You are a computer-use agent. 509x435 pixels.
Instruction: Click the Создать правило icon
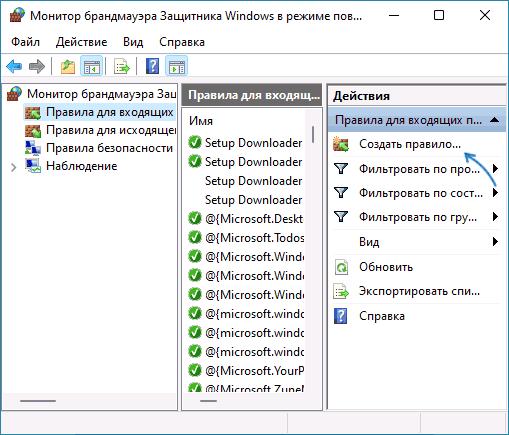341,144
